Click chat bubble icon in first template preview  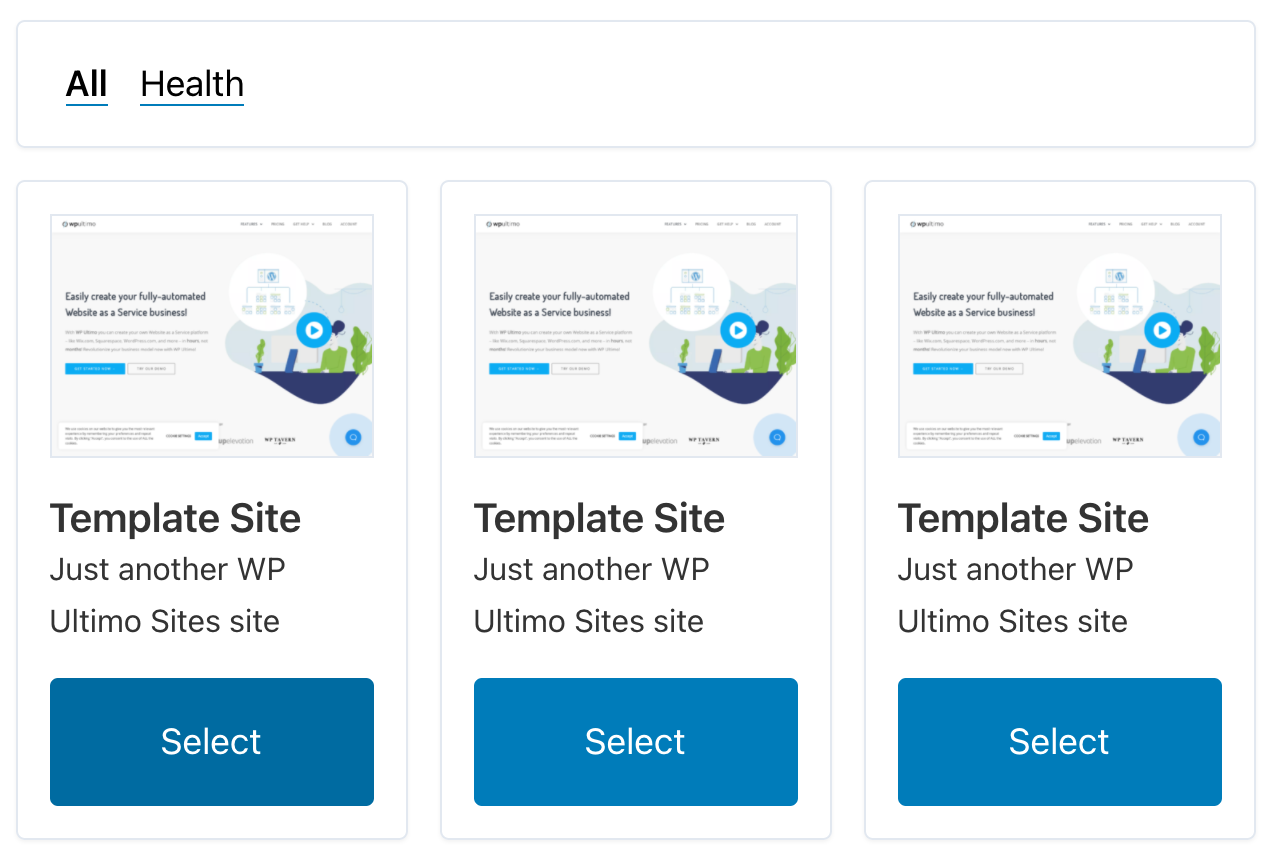[353, 437]
